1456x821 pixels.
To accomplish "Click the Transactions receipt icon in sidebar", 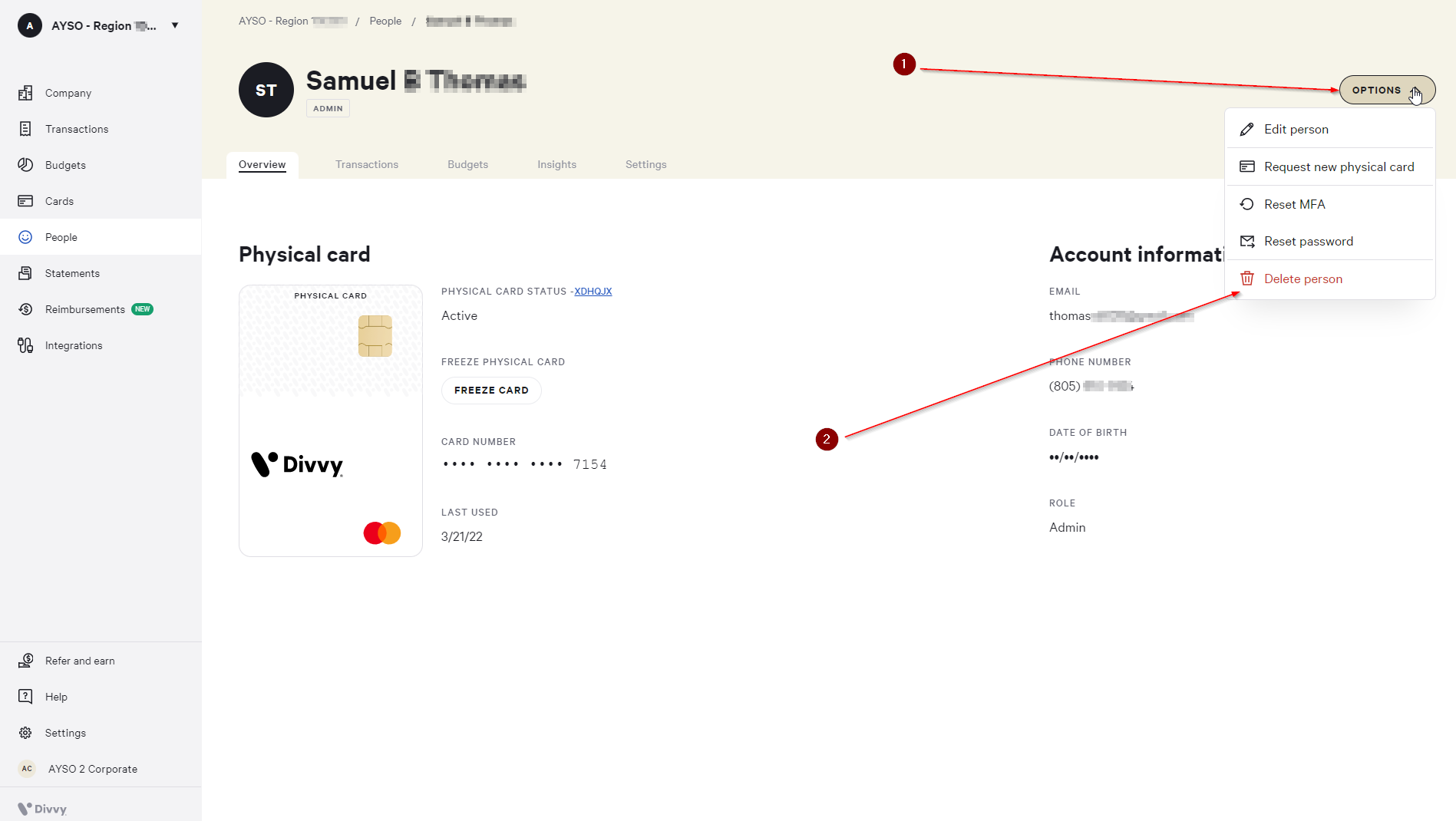I will [25, 129].
